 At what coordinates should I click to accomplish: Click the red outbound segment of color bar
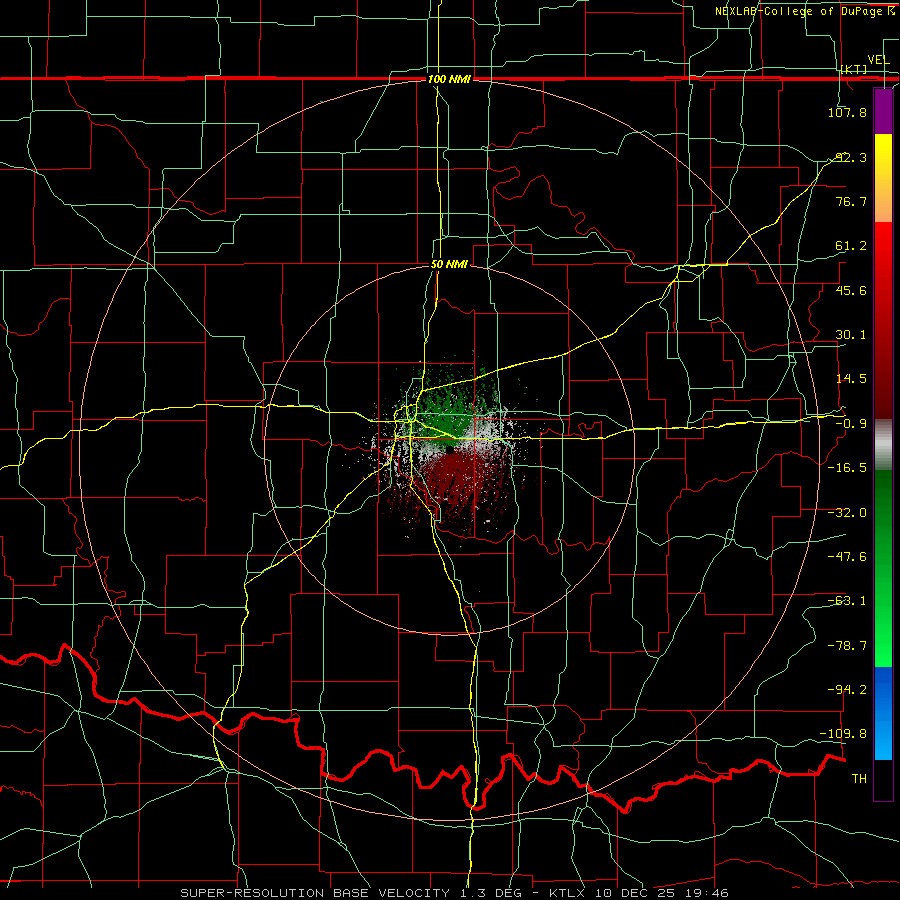point(883,320)
